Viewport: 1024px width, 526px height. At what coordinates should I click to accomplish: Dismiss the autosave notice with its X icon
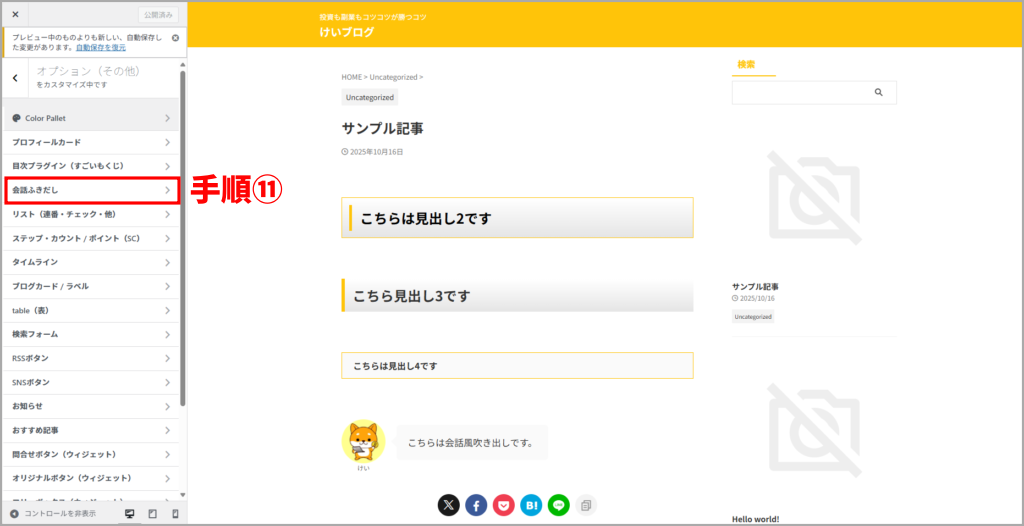[x=175, y=38]
